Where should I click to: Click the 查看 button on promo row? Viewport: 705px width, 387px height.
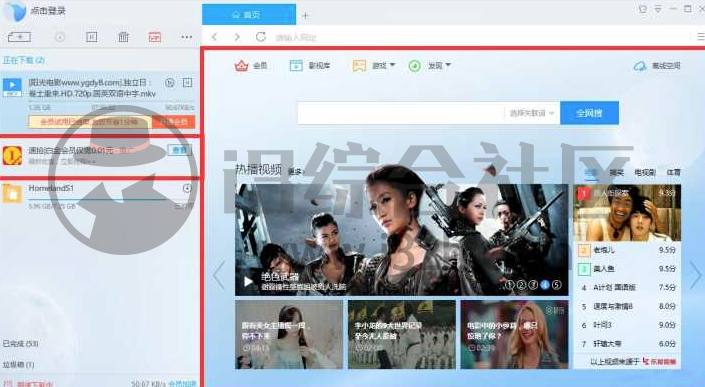click(x=179, y=150)
